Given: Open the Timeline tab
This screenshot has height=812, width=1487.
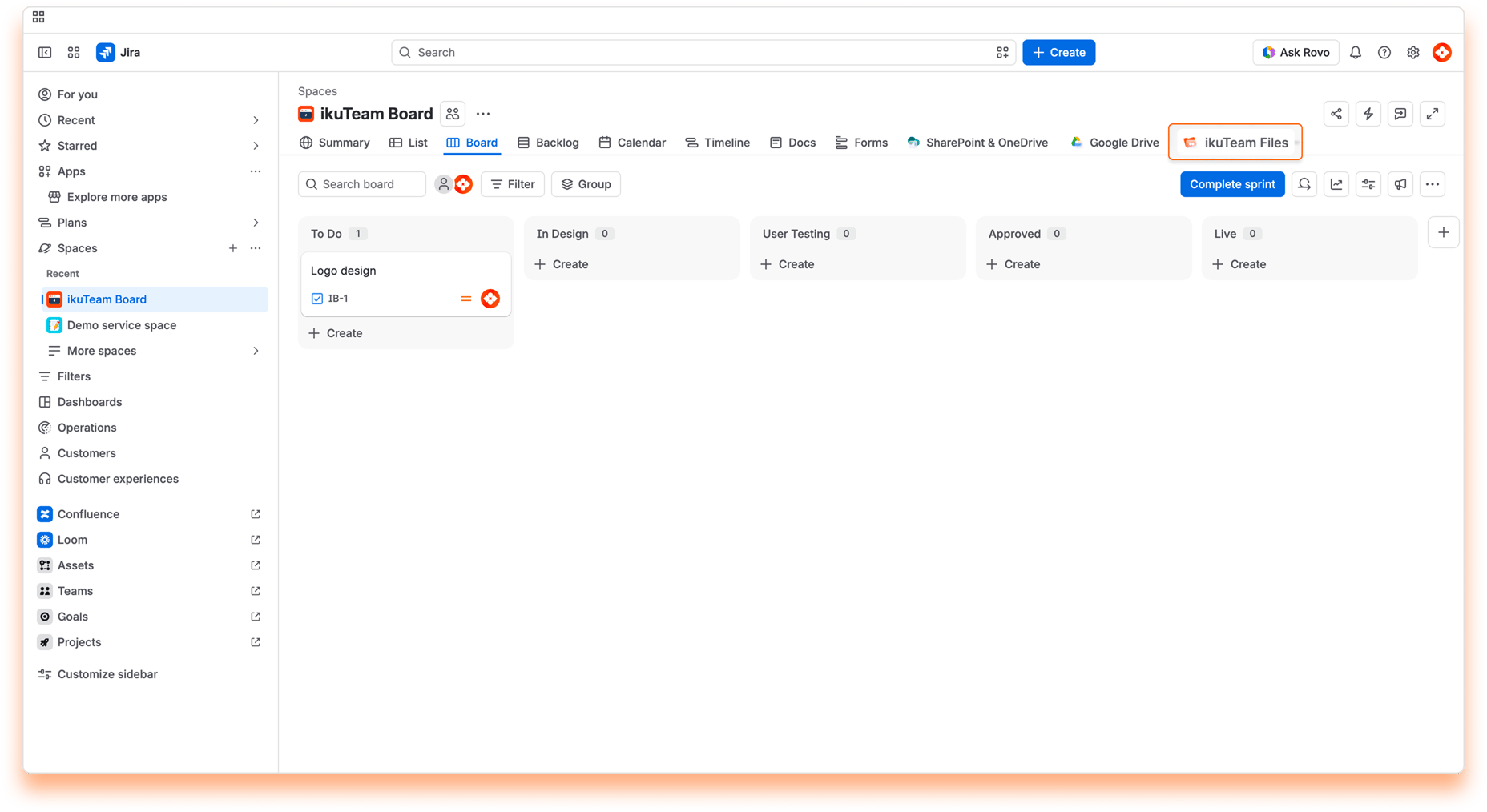Looking at the screenshot, I should 718,143.
